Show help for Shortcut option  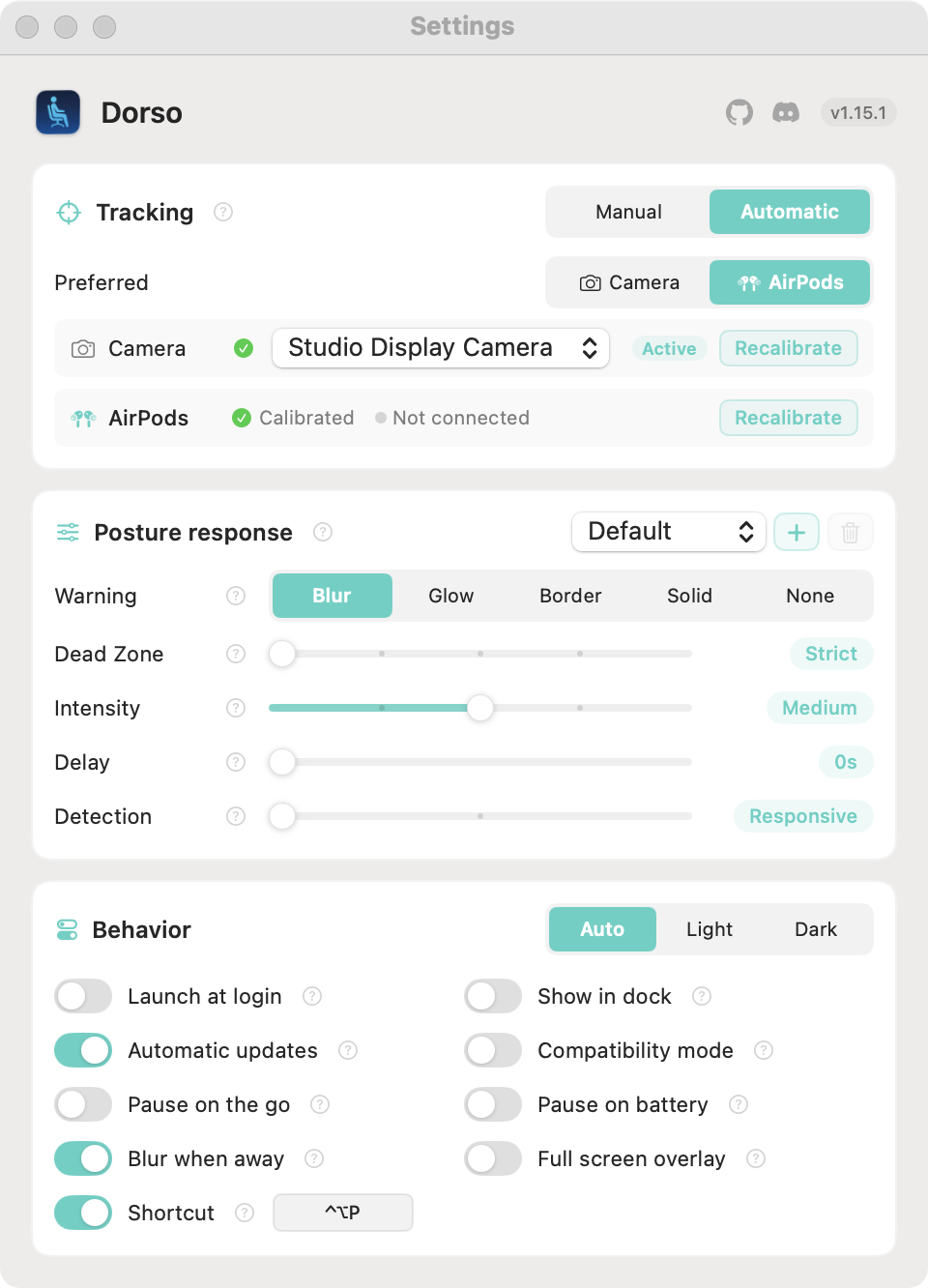(245, 1213)
